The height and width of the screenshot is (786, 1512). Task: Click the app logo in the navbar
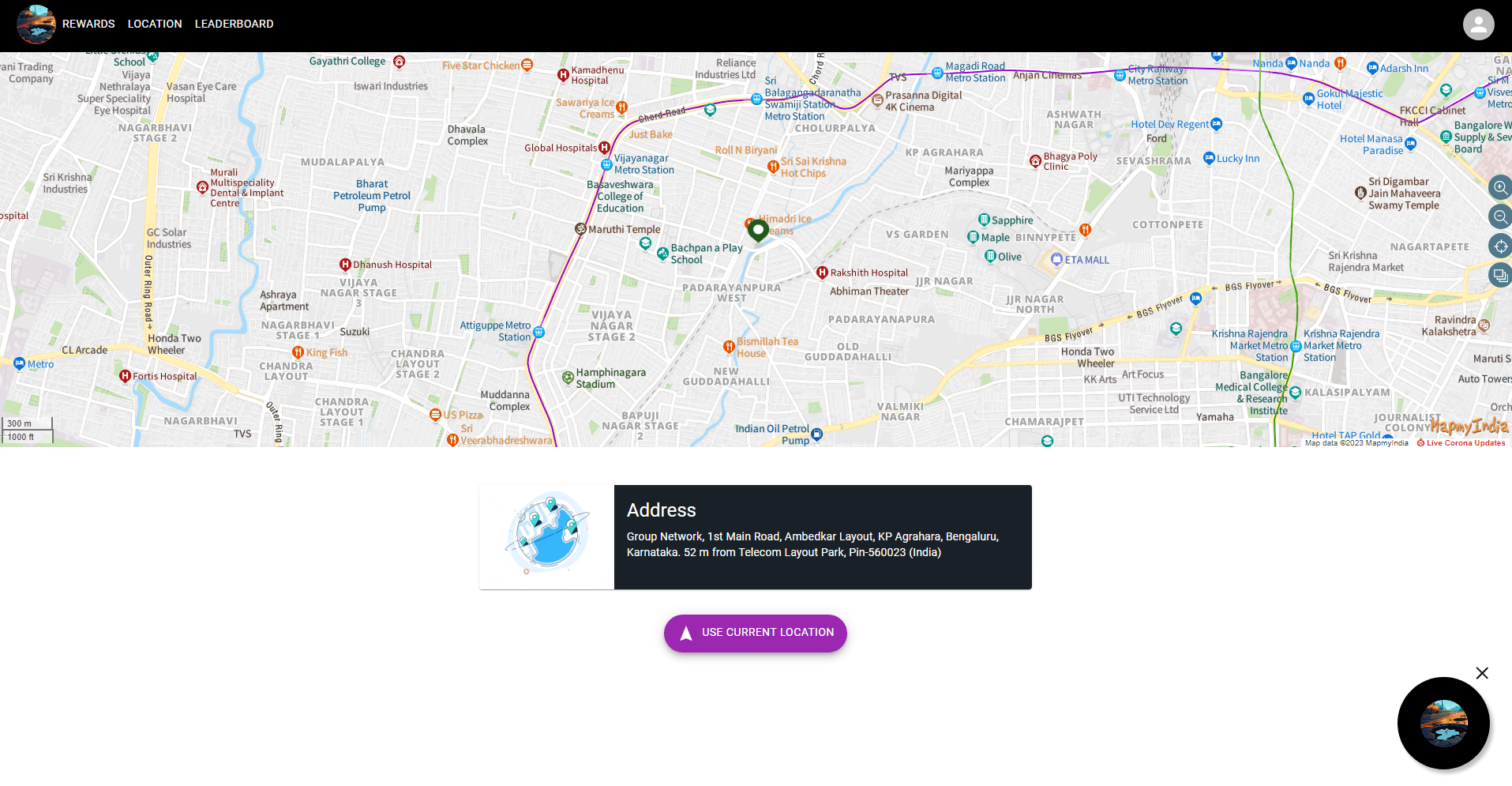pyautogui.click(x=36, y=24)
